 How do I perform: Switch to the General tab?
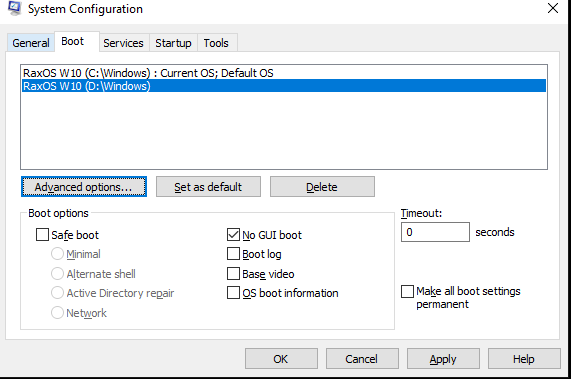(31, 43)
